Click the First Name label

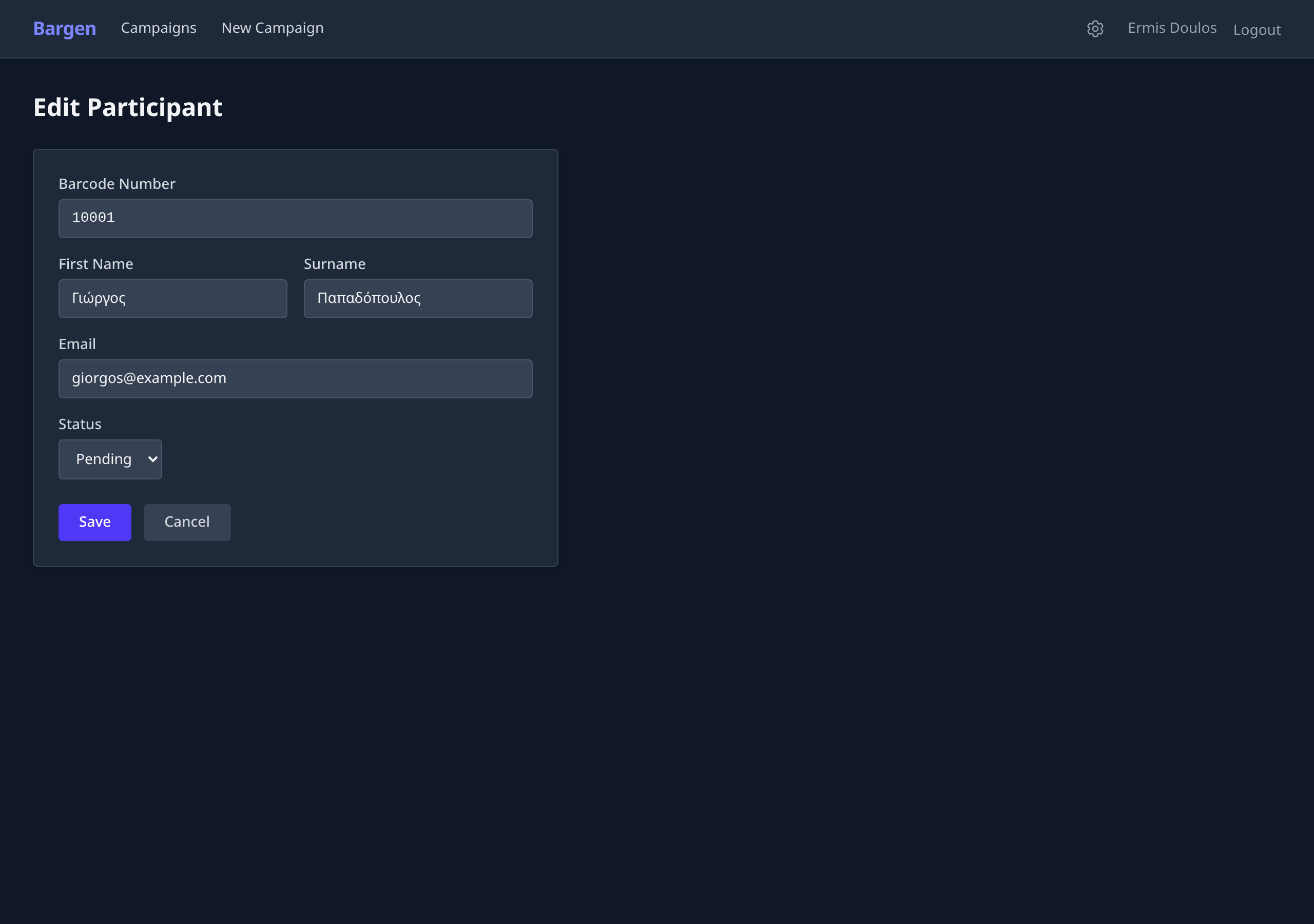[95, 264]
